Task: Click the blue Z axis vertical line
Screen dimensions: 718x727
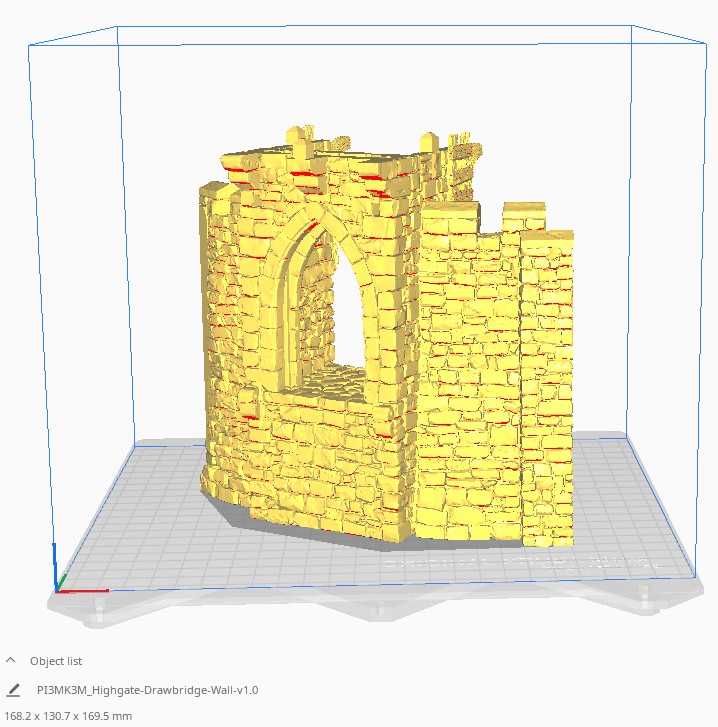Action: click(54, 565)
